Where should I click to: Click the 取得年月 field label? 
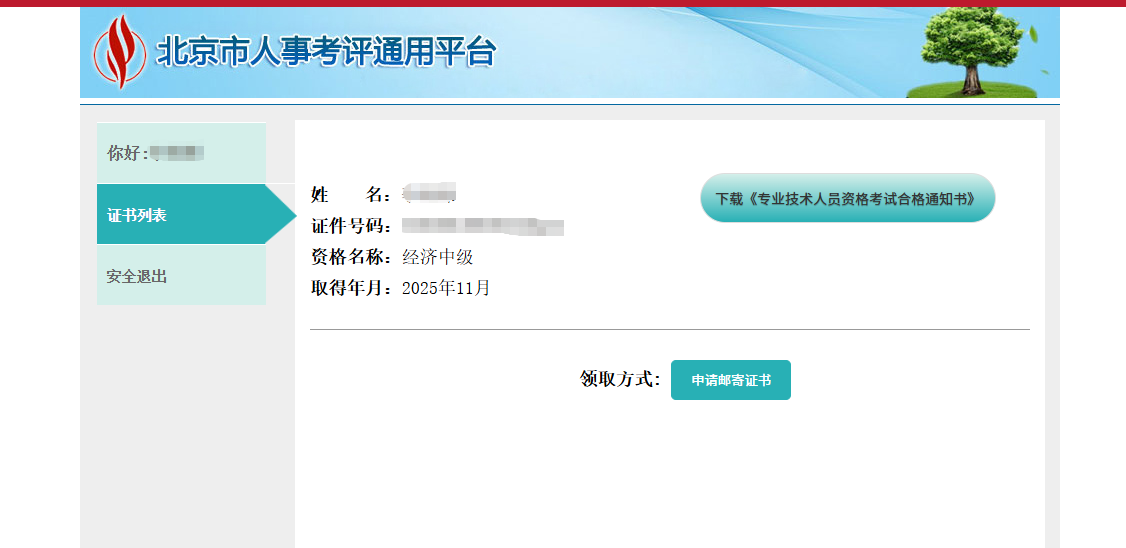pyautogui.click(x=351, y=288)
